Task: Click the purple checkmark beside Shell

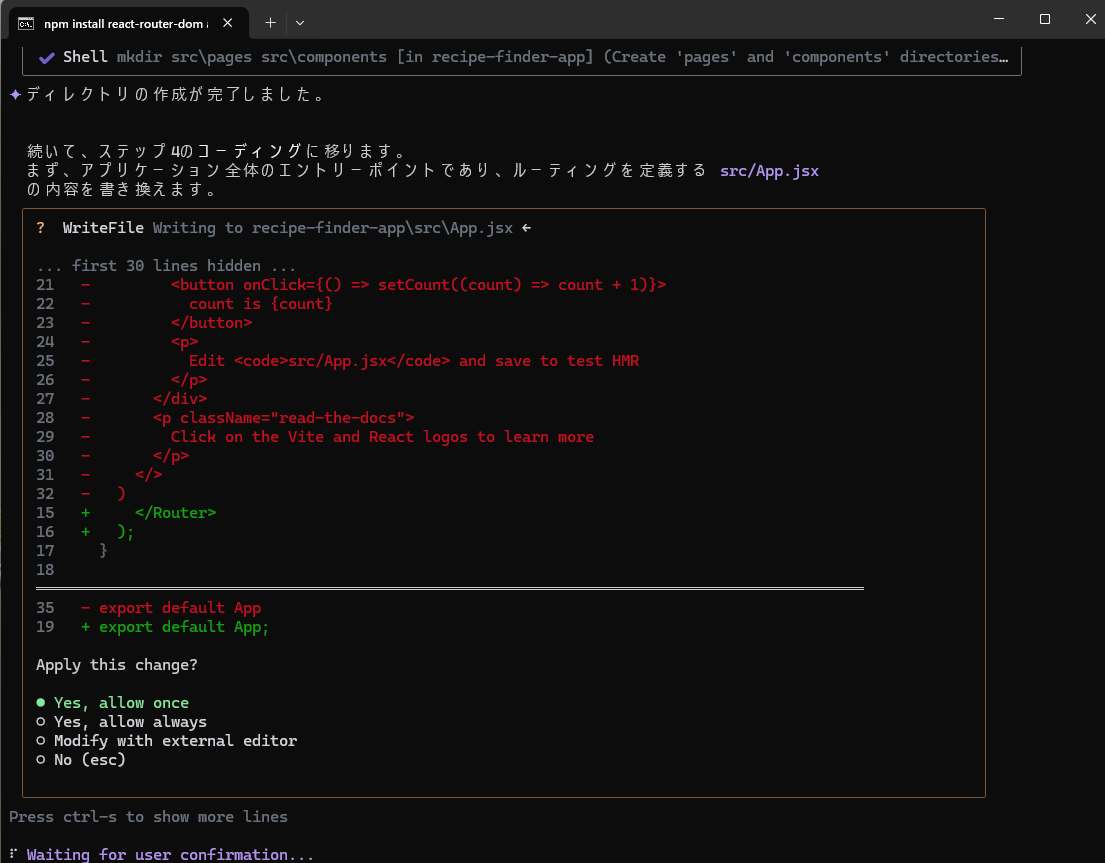Action: 46,57
